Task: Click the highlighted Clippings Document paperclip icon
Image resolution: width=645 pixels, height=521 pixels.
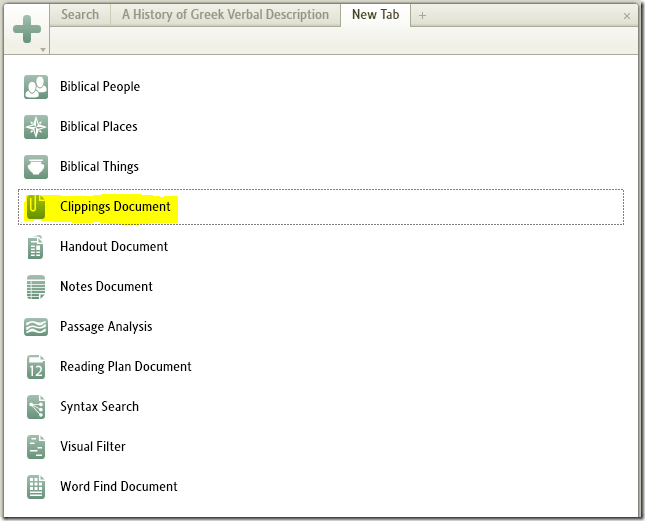Action: [36, 207]
